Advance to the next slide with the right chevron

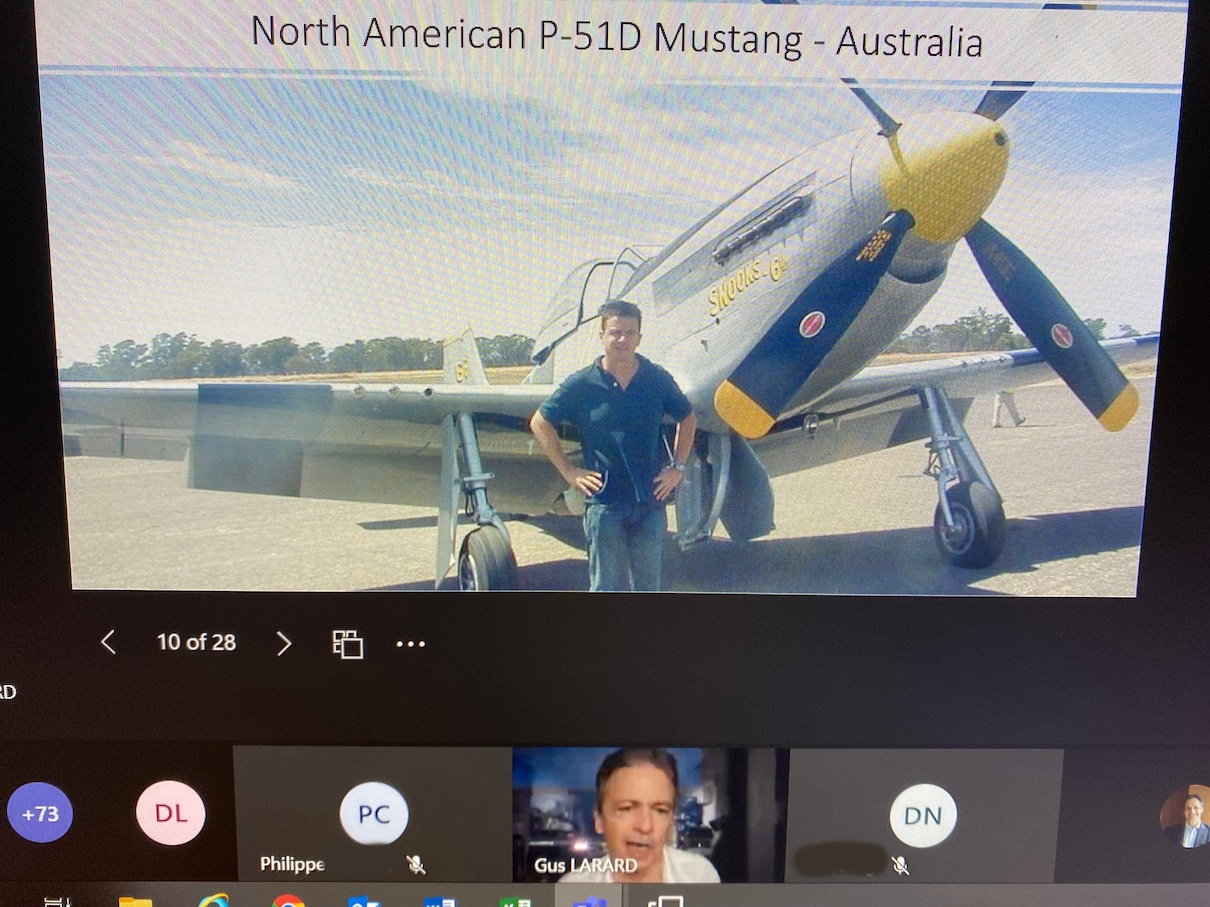click(285, 644)
